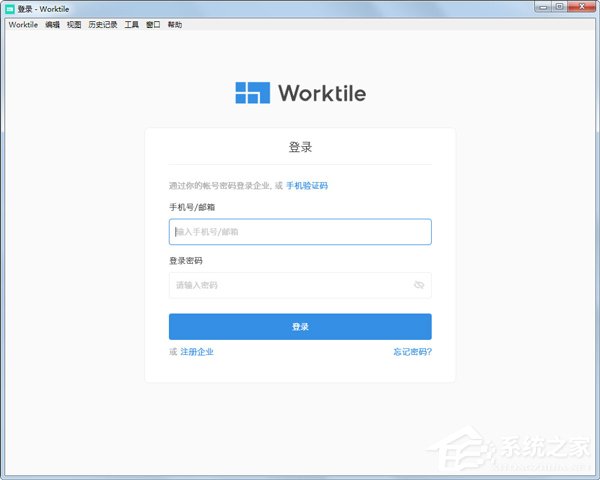The width and height of the screenshot is (600, 480).
Task: Toggle password visibility eye icon
Action: click(419, 285)
